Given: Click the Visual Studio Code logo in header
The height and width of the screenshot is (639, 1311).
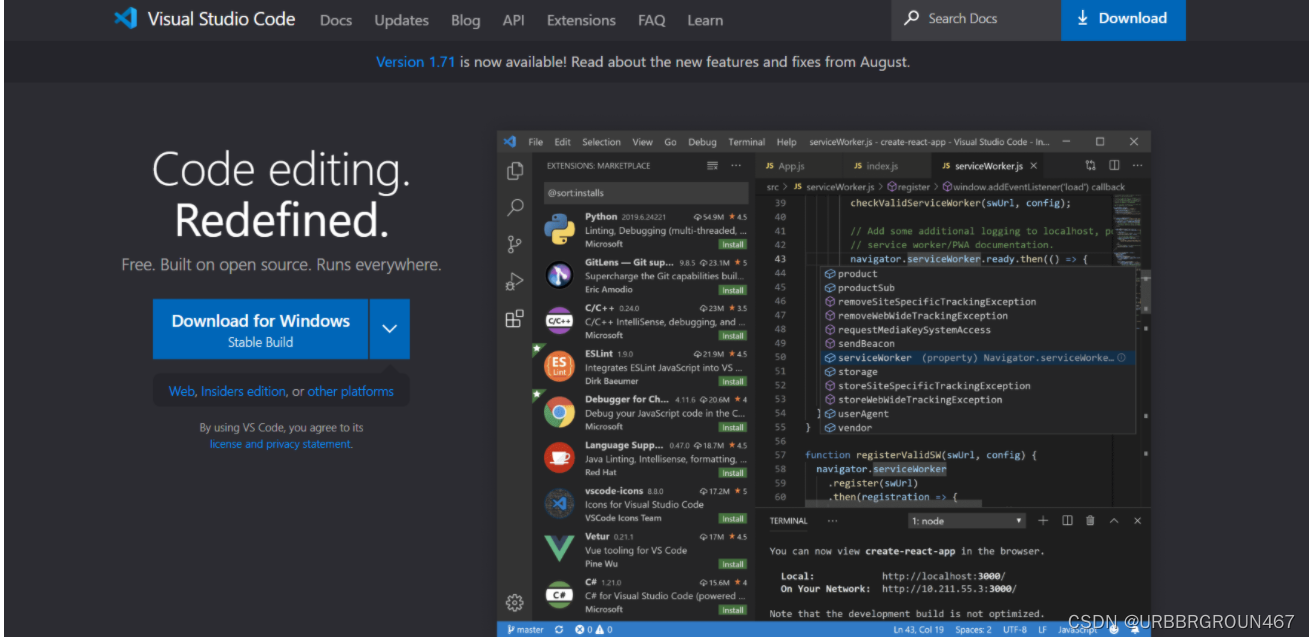Looking at the screenshot, I should pyautogui.click(x=125, y=18).
